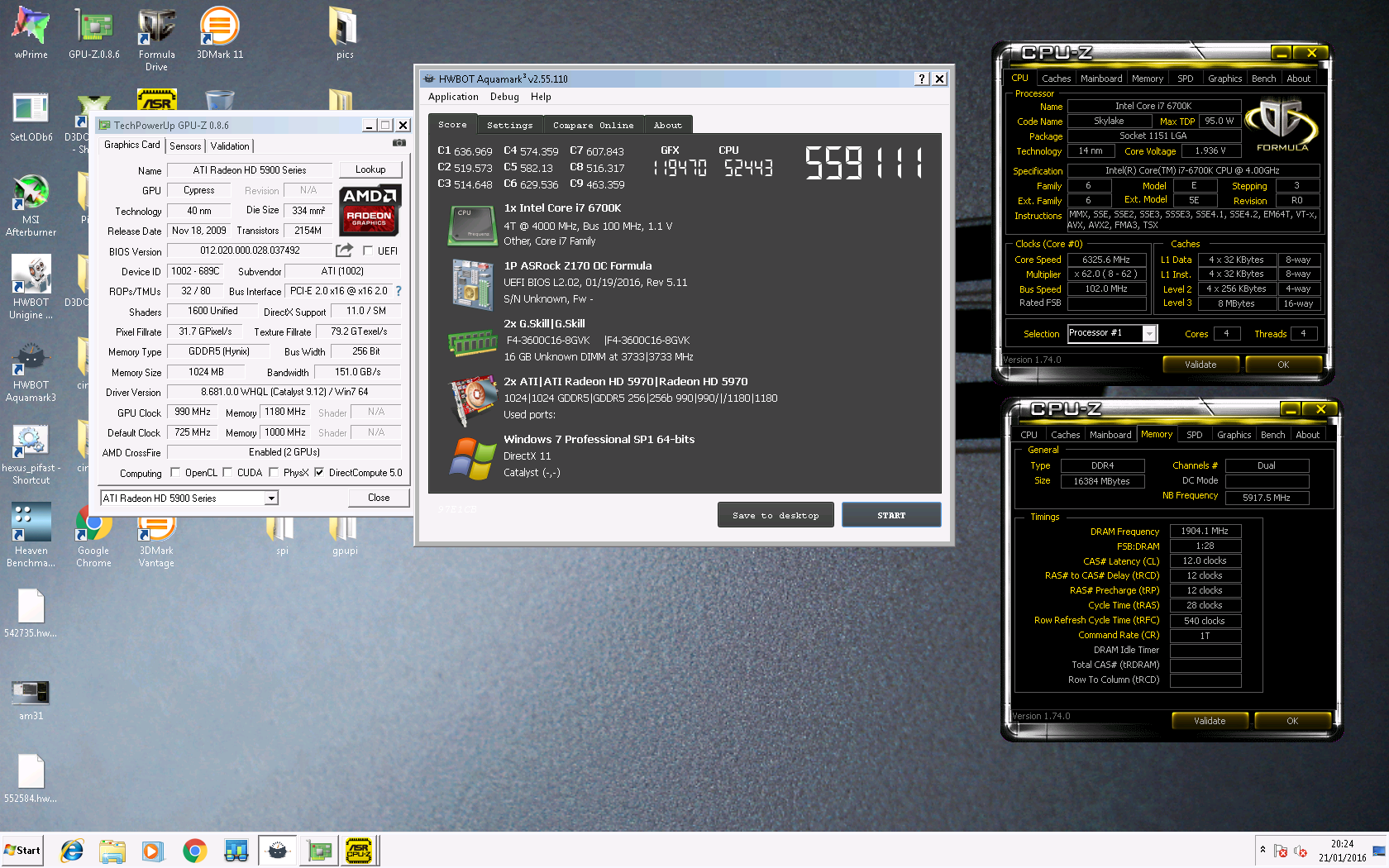Toggle the DirectCompute 5.0 checkbox
Viewport: 1389px width, 868px height.
pos(319,473)
